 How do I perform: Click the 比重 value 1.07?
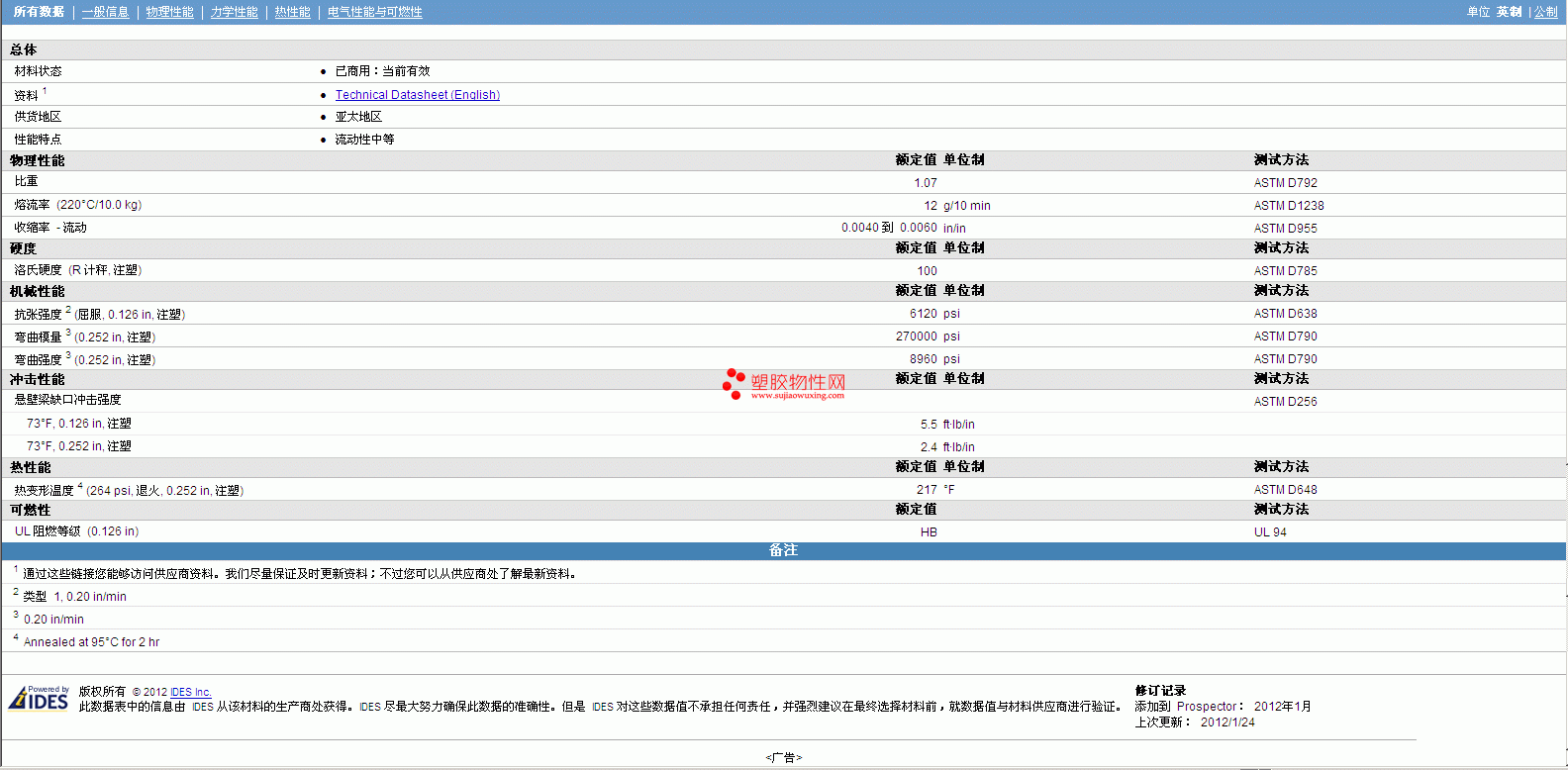(926, 183)
